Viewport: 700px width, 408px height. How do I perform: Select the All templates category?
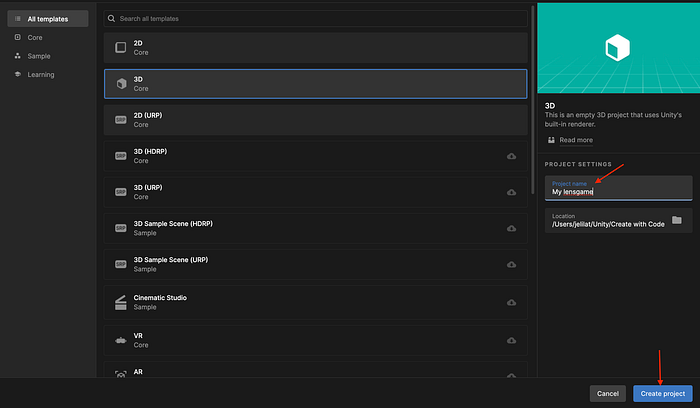(x=48, y=19)
